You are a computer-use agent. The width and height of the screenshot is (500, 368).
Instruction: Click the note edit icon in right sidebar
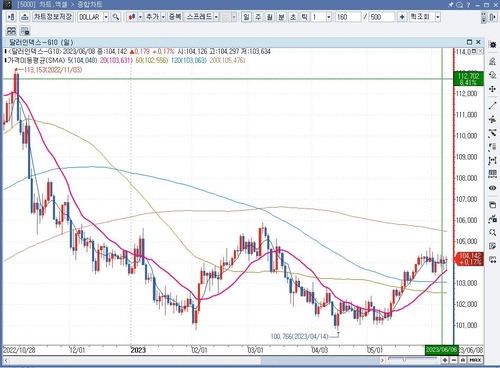click(492, 246)
